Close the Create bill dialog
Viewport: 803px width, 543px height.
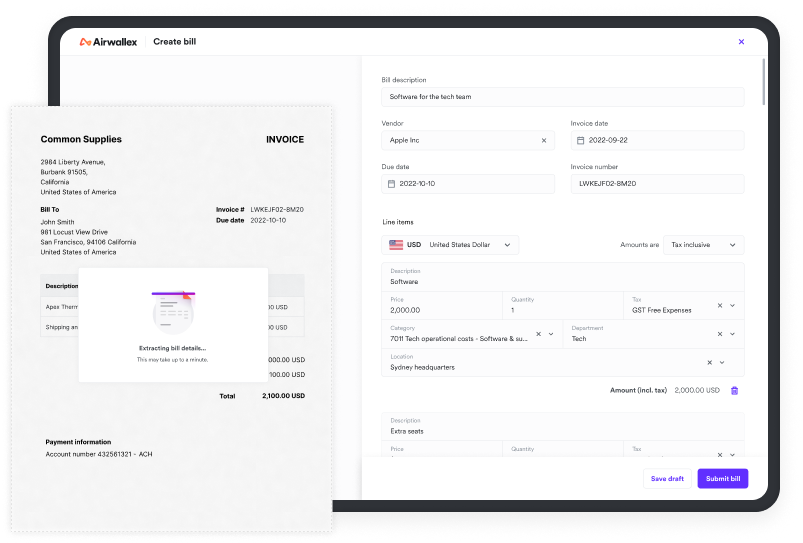point(741,42)
